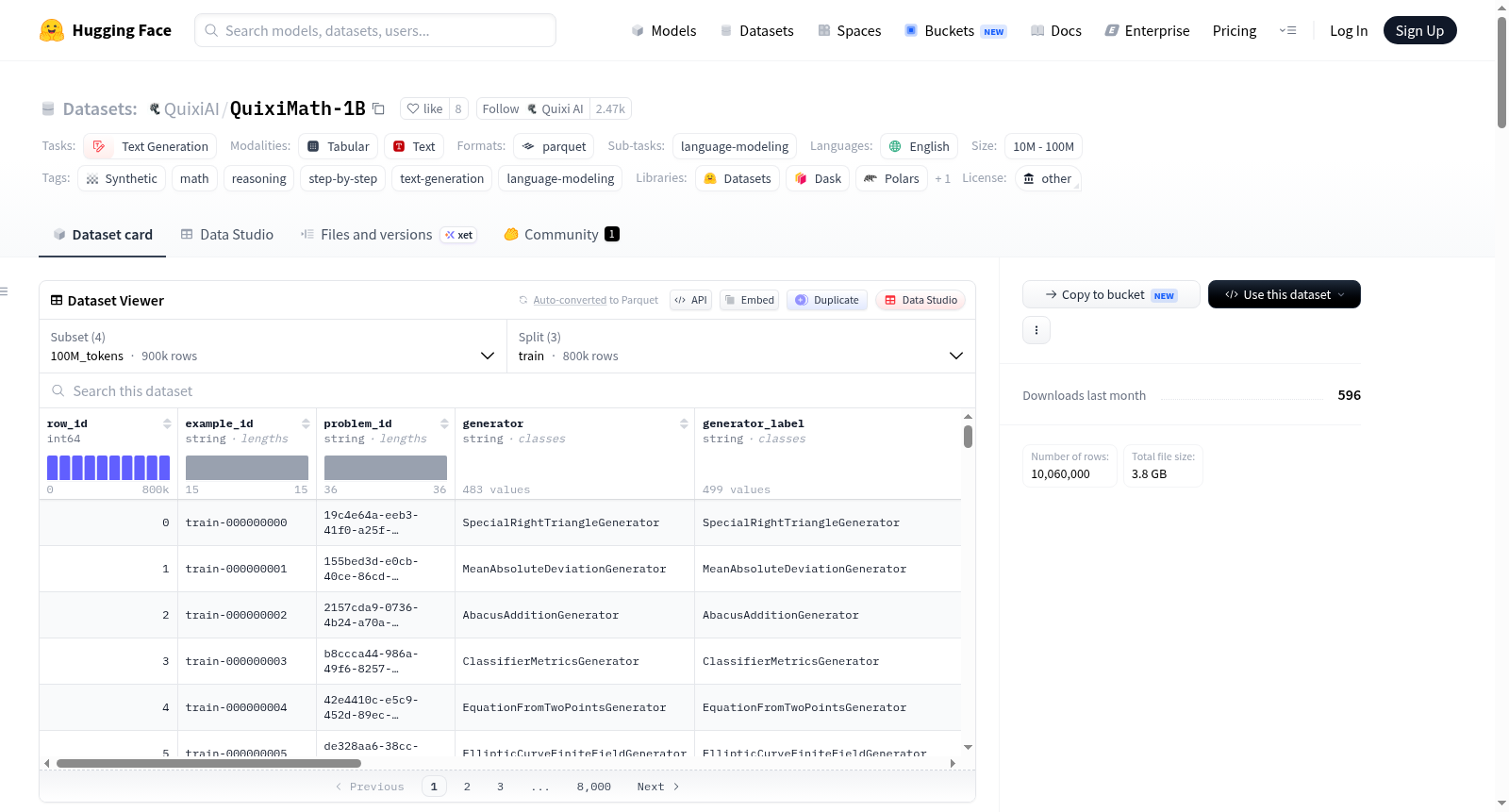
Task: Click the Sign Up button
Action: (x=1419, y=30)
